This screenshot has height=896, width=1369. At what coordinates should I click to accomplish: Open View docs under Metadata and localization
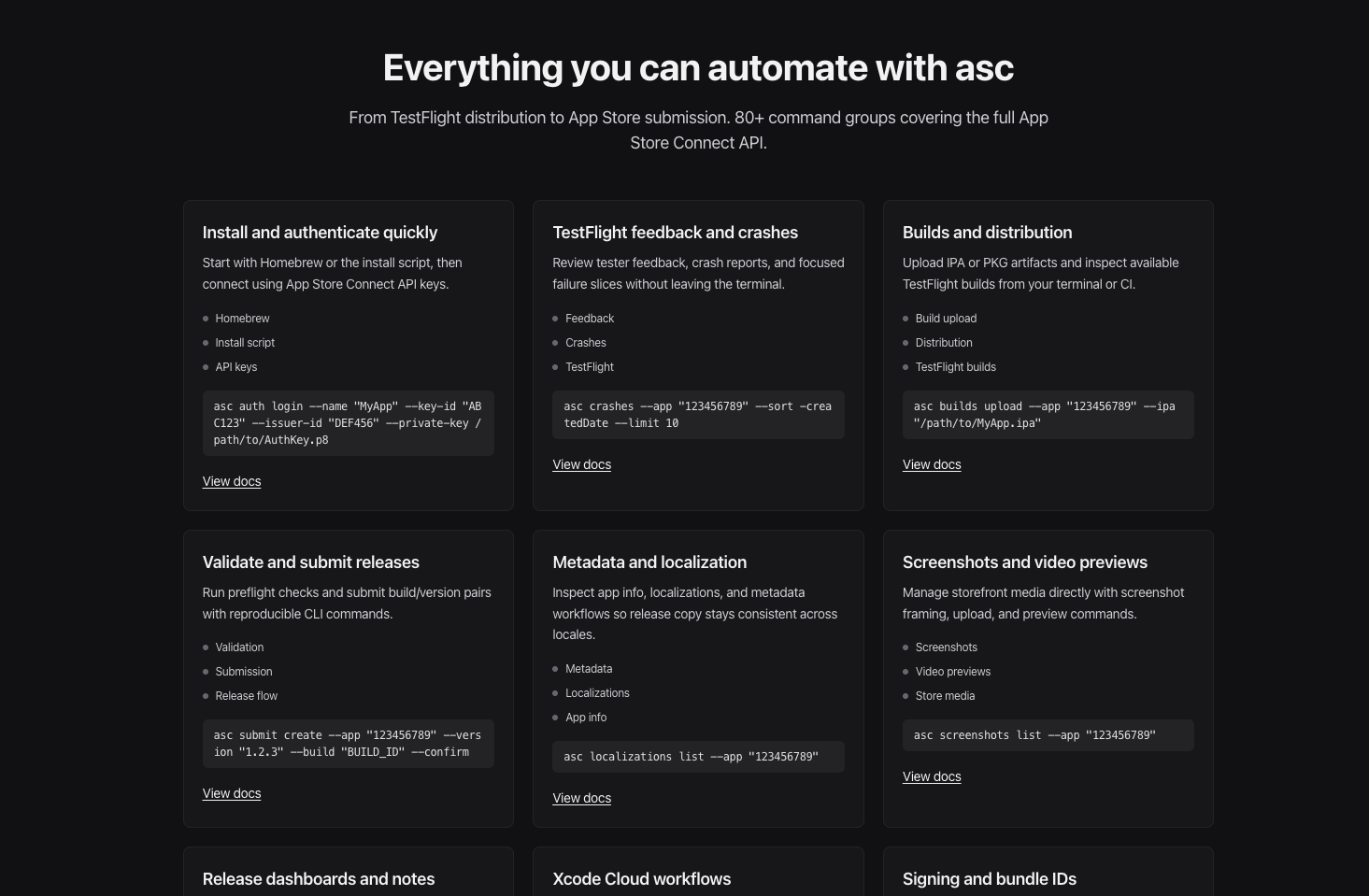(581, 798)
